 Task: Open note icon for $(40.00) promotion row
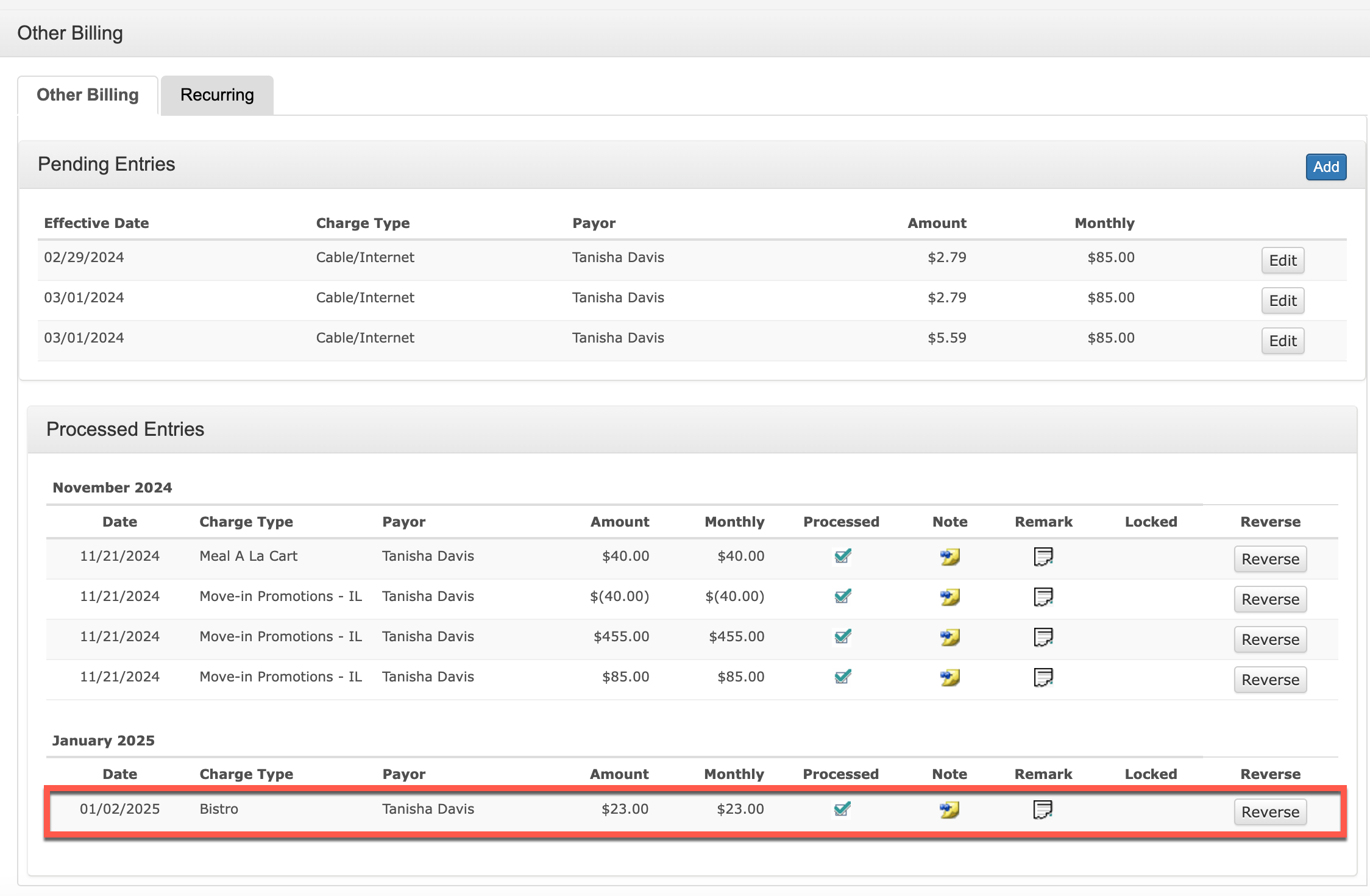tap(949, 597)
